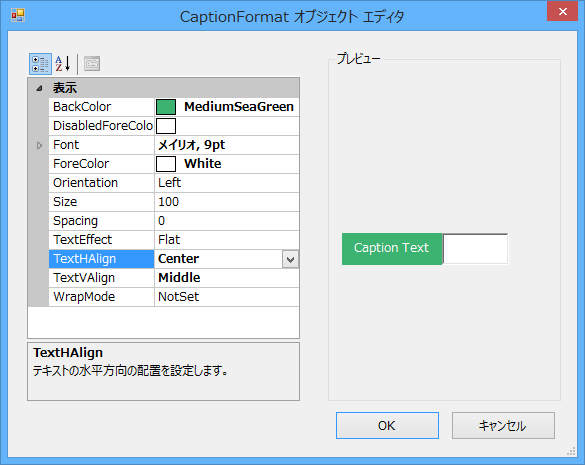Click the Spacing value 0
Image resolution: width=585 pixels, height=465 pixels.
click(x=161, y=221)
